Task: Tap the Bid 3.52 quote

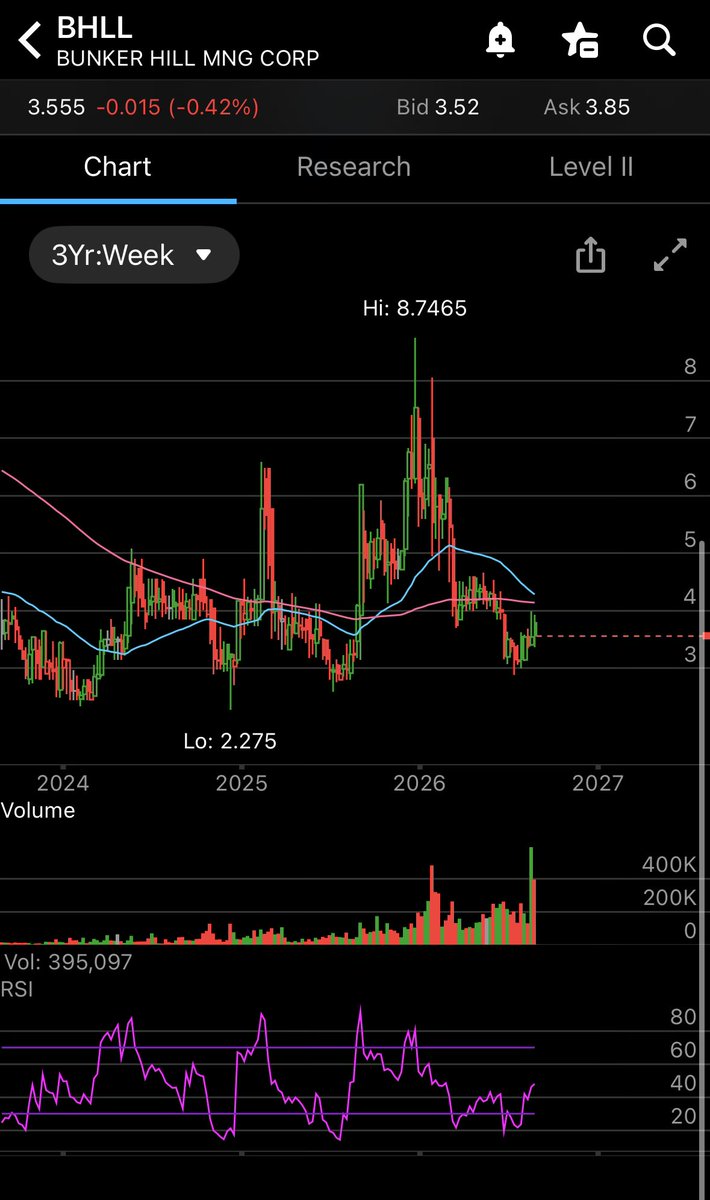Action: [x=438, y=107]
